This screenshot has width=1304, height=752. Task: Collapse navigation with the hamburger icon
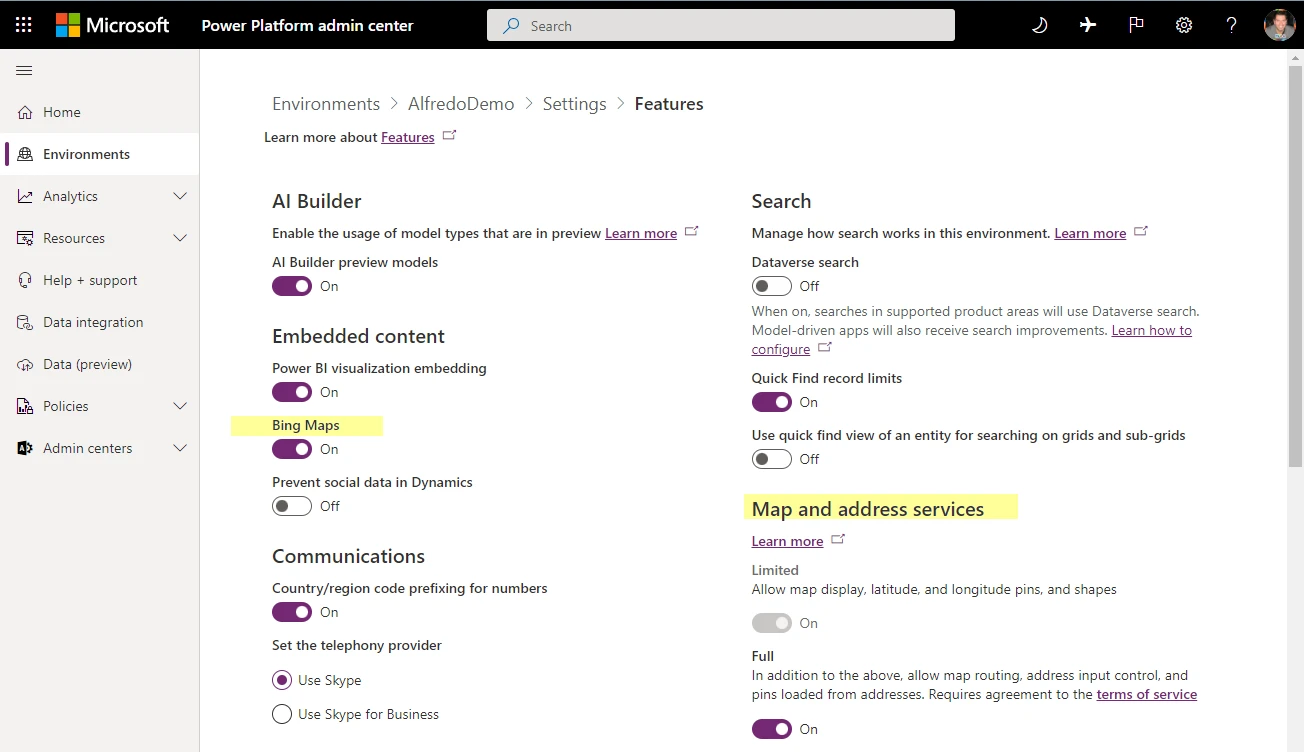click(24, 70)
